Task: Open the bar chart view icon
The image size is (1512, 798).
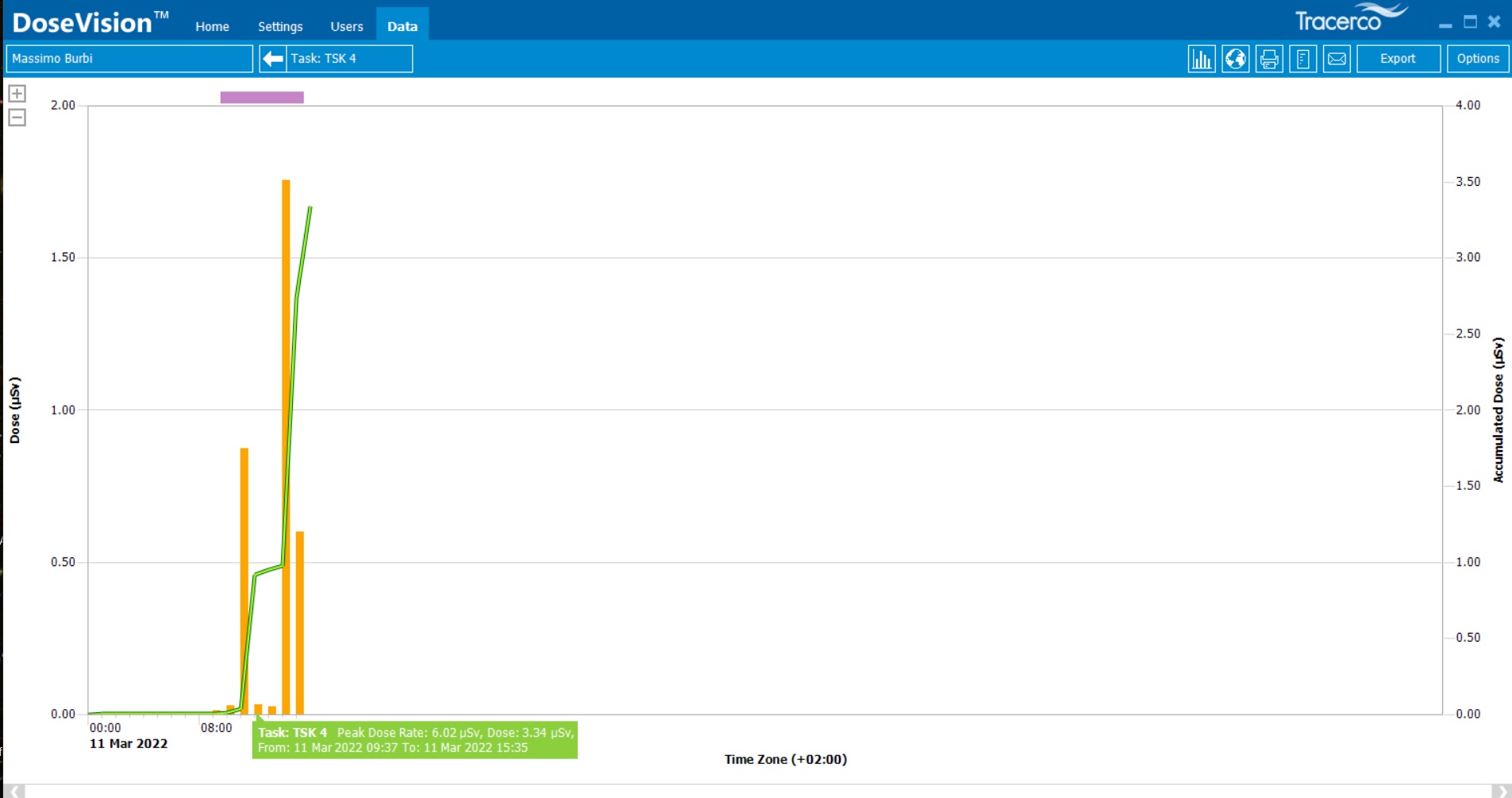Action: (x=1201, y=59)
